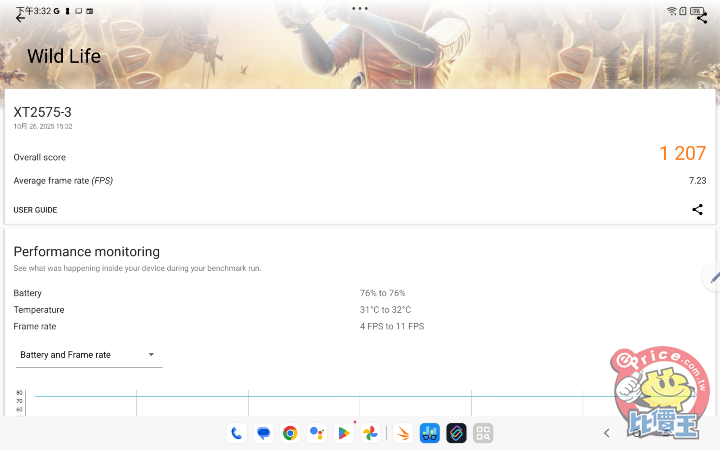Expand Battery and Frame rate dropdown
This screenshot has width=720, height=450.
coord(89,355)
